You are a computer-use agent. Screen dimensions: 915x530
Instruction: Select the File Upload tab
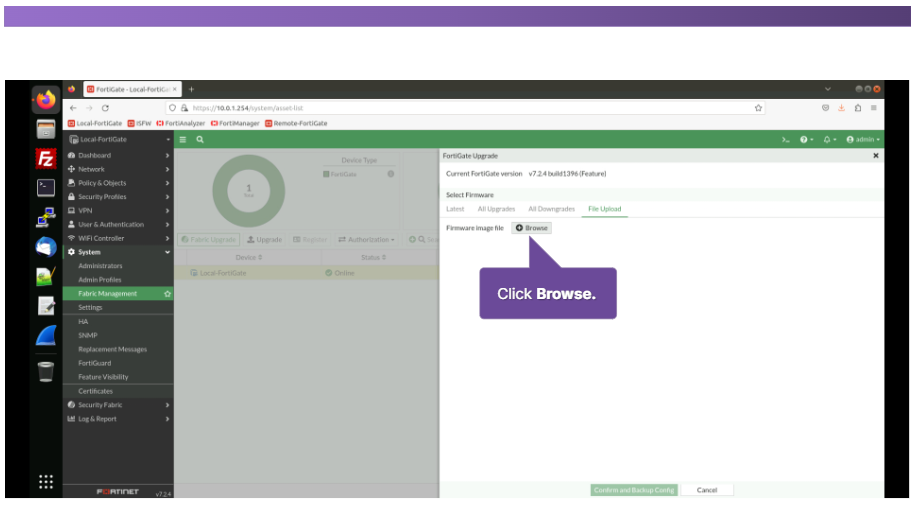coord(605,209)
